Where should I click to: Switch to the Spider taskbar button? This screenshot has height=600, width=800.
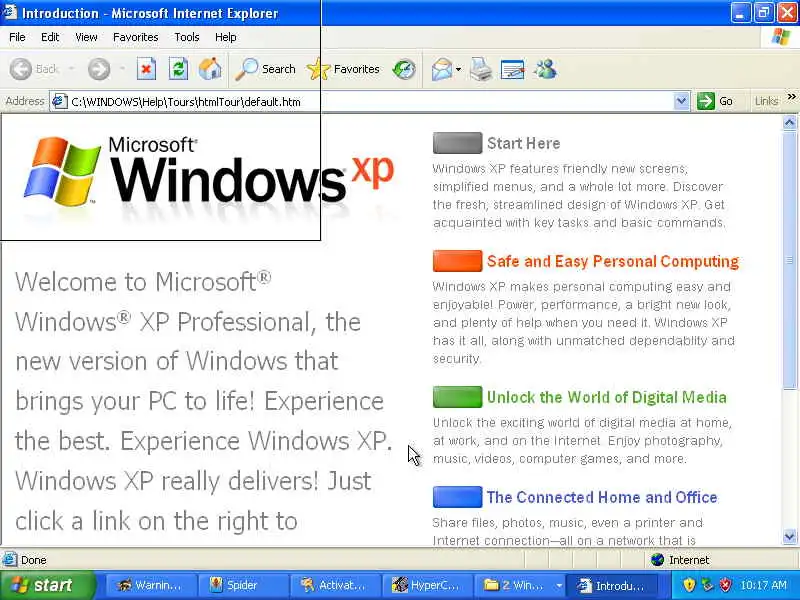[243, 586]
